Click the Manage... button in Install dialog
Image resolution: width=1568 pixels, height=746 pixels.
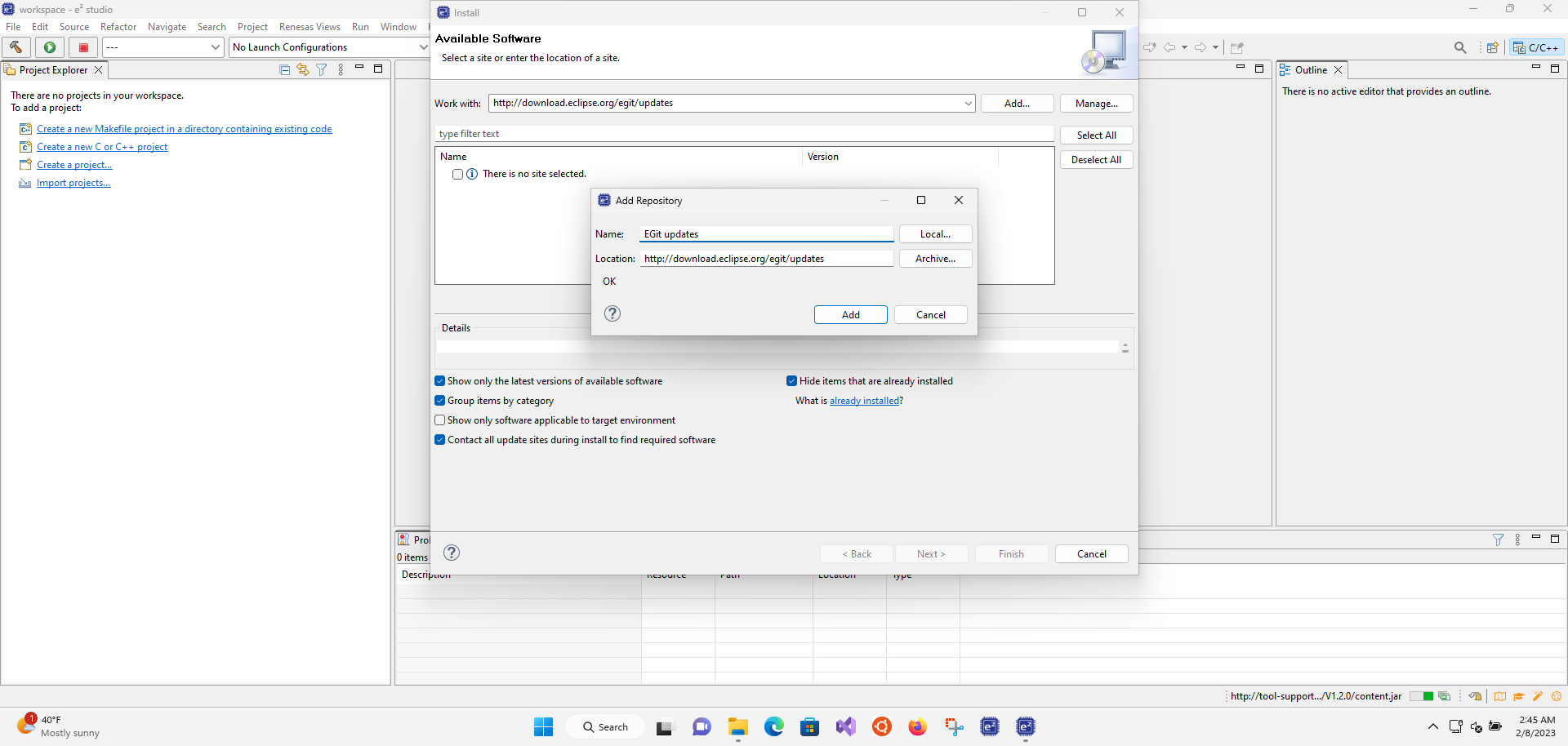(1096, 104)
